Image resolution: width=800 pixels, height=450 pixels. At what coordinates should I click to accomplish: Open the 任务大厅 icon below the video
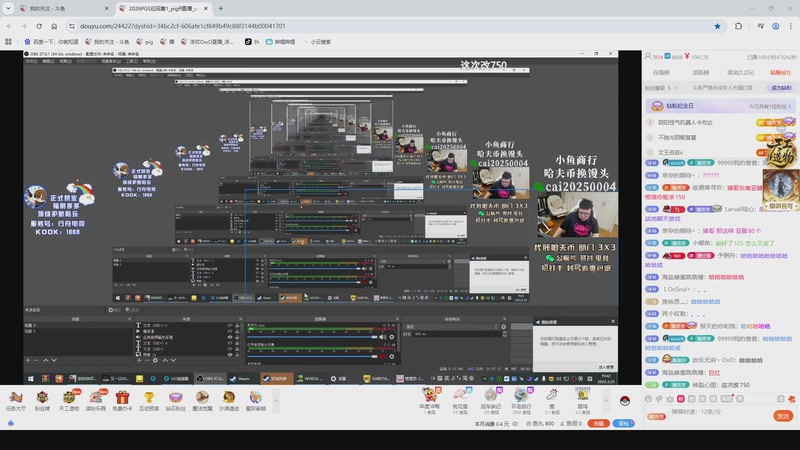coord(15,400)
